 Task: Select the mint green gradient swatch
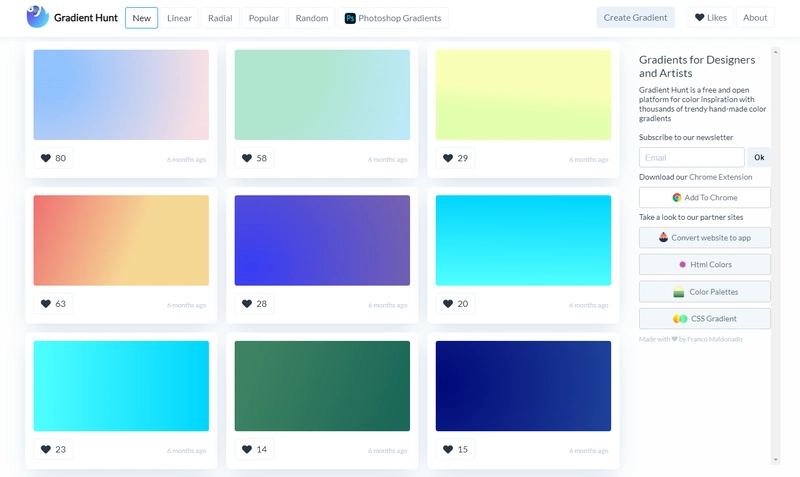[322, 95]
